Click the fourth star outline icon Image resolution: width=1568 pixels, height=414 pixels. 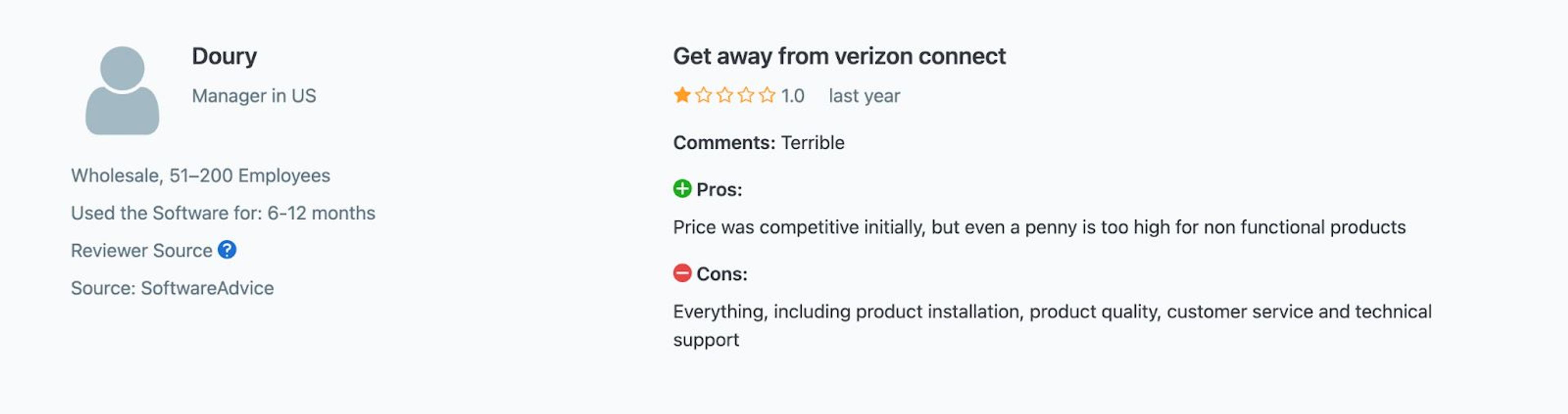746,95
